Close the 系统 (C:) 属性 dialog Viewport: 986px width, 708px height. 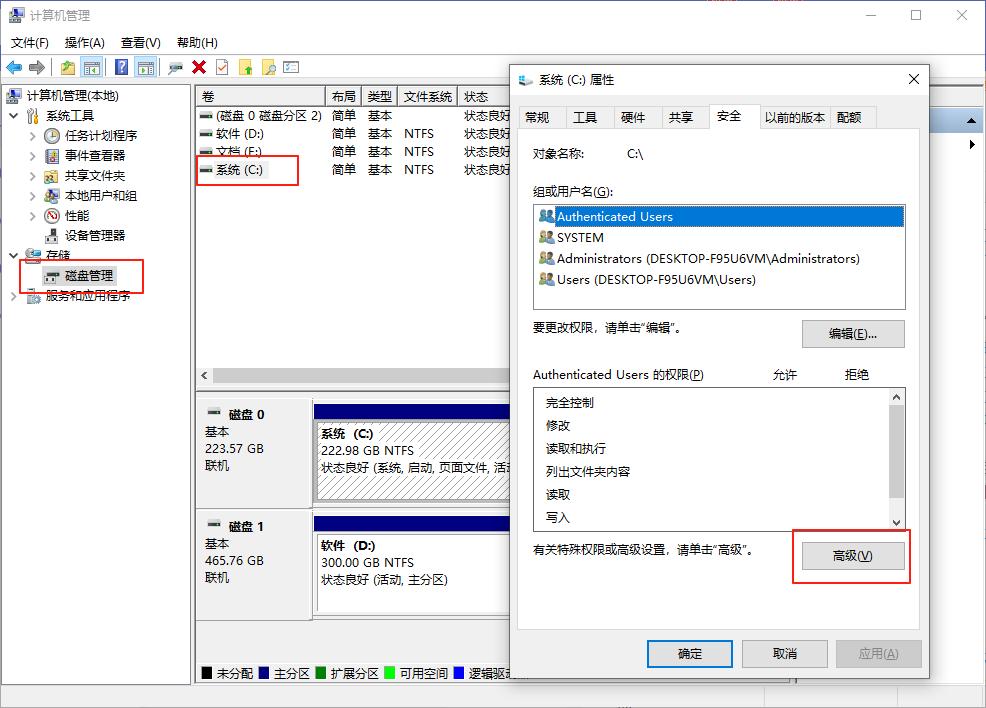click(914, 79)
